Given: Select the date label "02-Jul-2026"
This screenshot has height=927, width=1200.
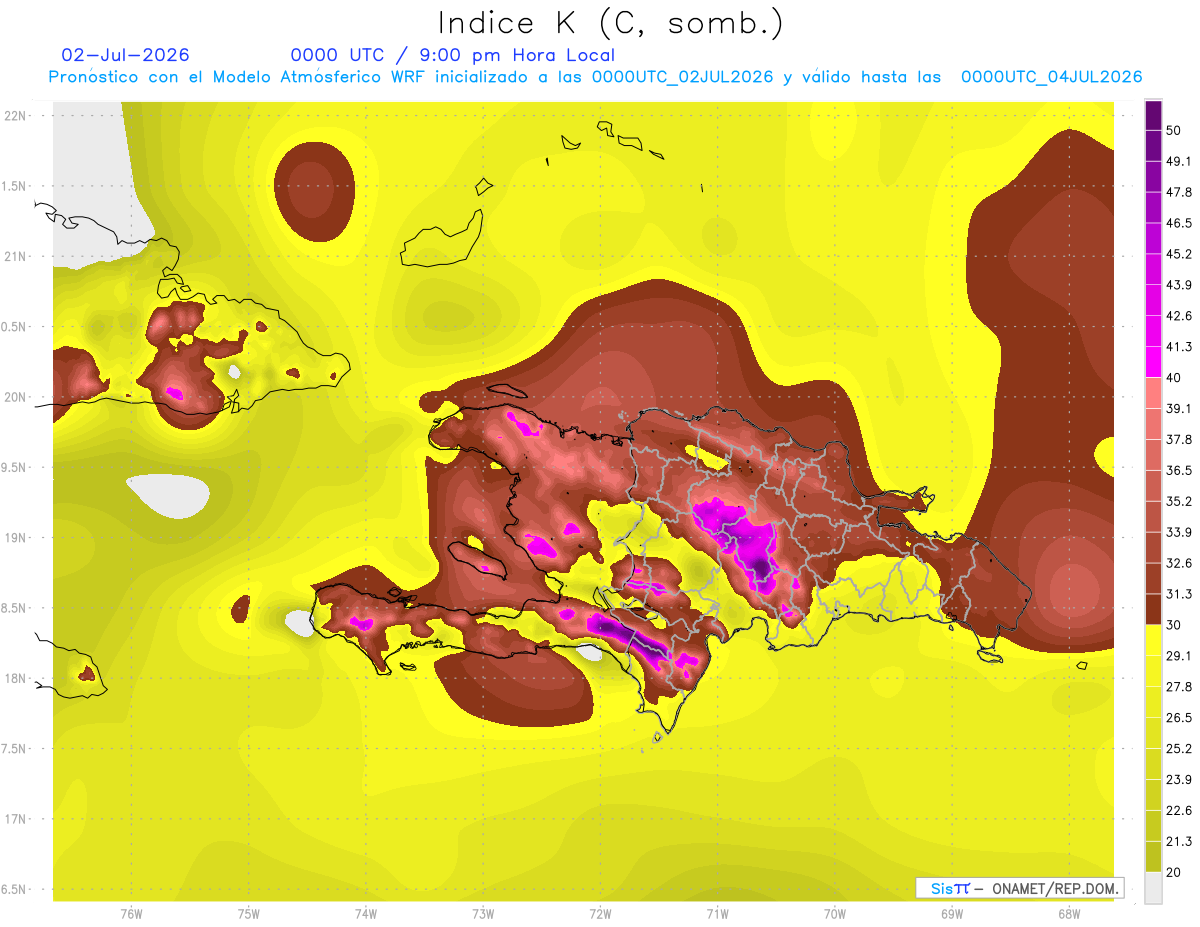Looking at the screenshot, I should [125, 55].
